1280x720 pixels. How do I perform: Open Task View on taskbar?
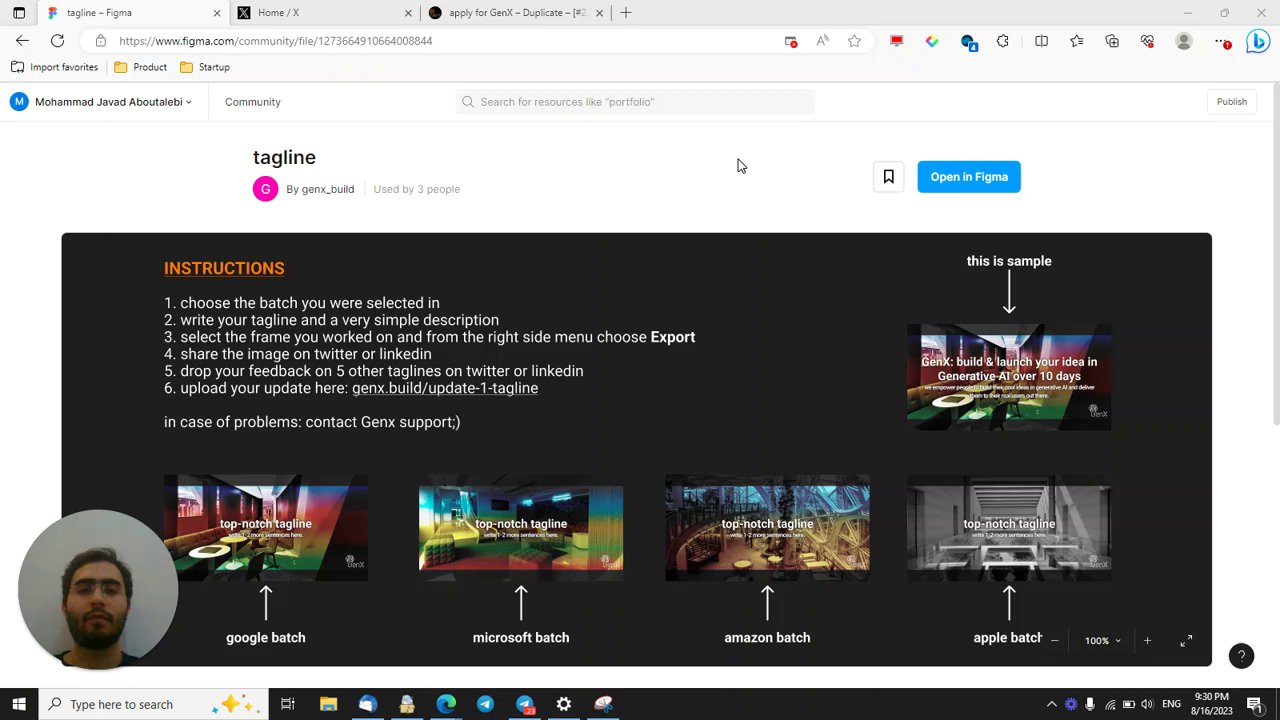[x=287, y=704]
